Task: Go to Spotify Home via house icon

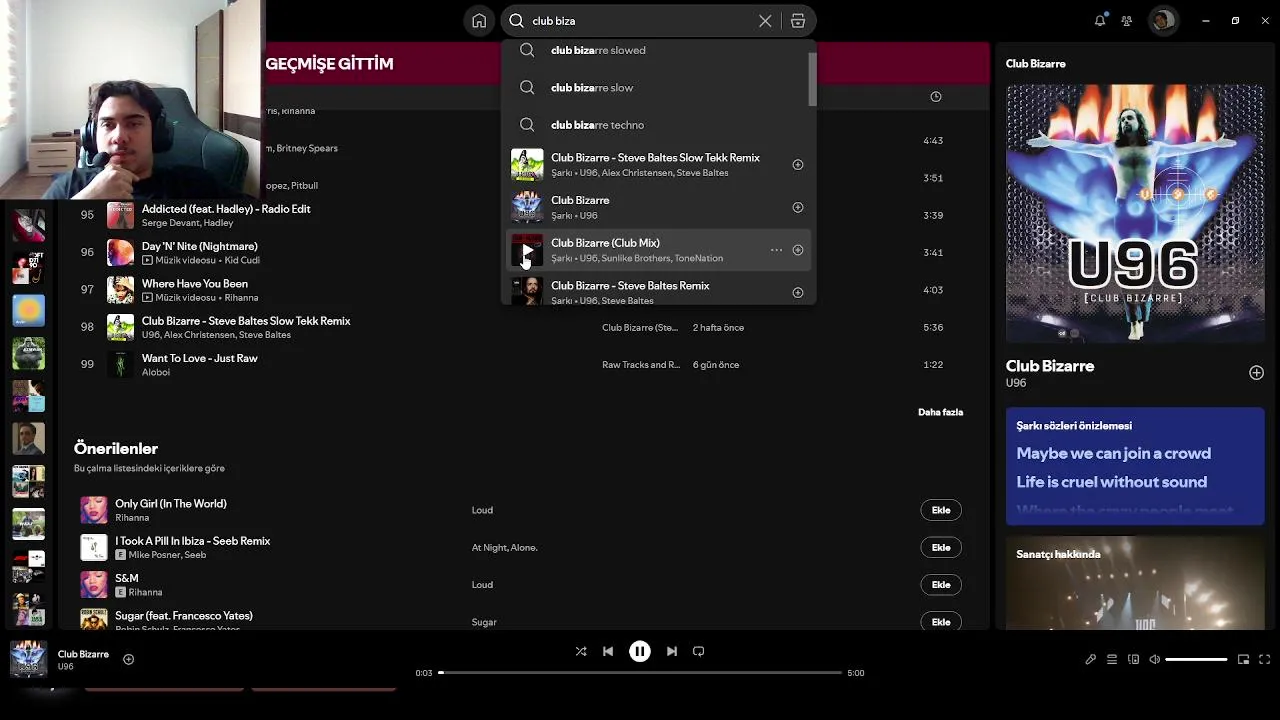Action: coord(479,21)
